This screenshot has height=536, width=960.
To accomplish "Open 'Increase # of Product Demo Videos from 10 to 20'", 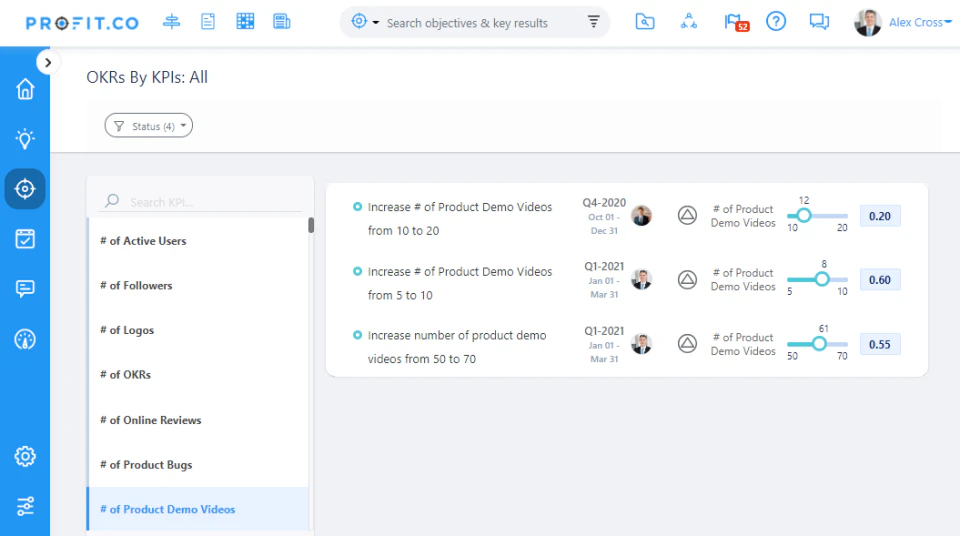I will [x=460, y=219].
